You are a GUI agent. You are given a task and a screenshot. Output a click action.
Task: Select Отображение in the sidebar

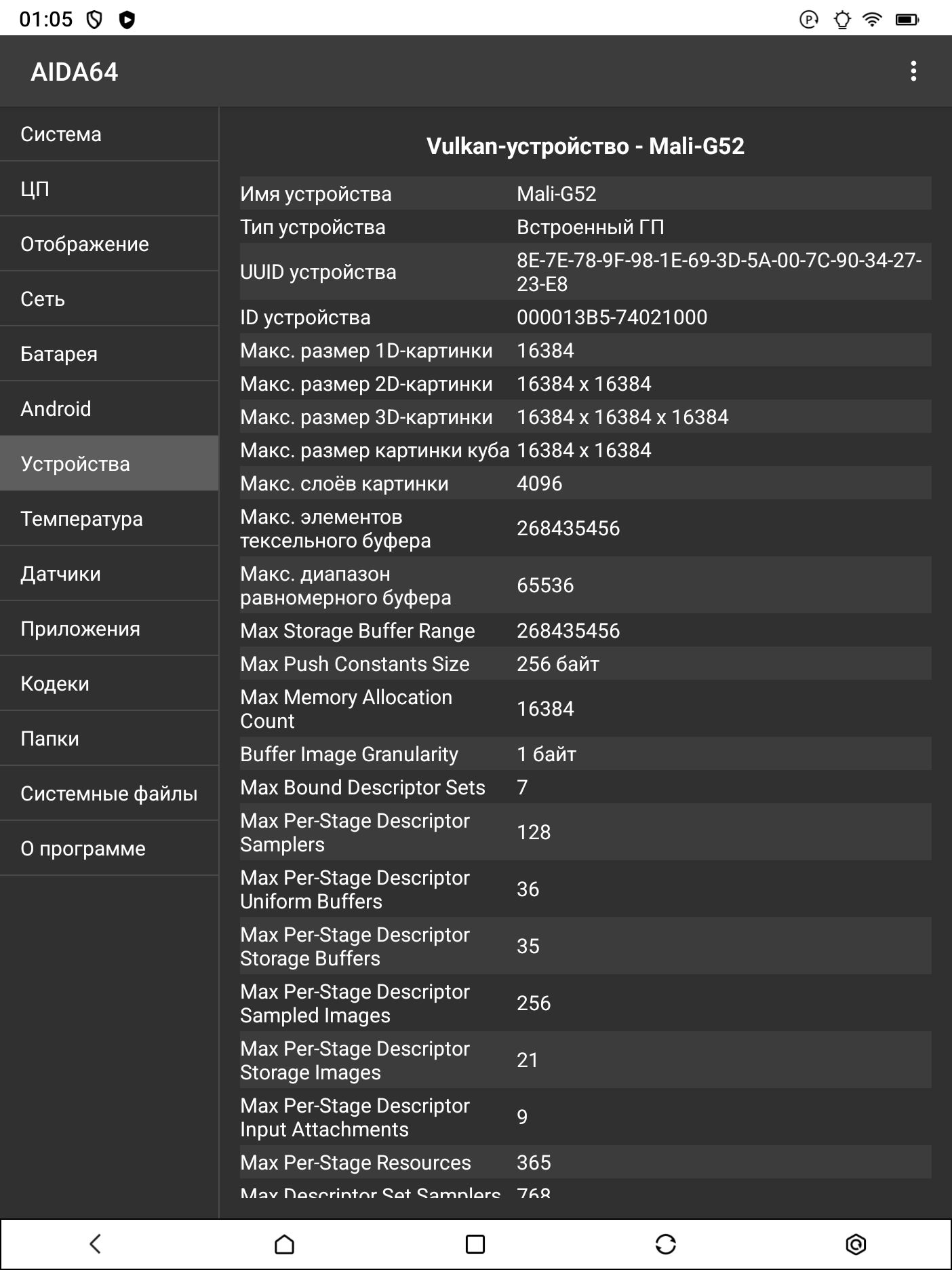click(x=109, y=244)
